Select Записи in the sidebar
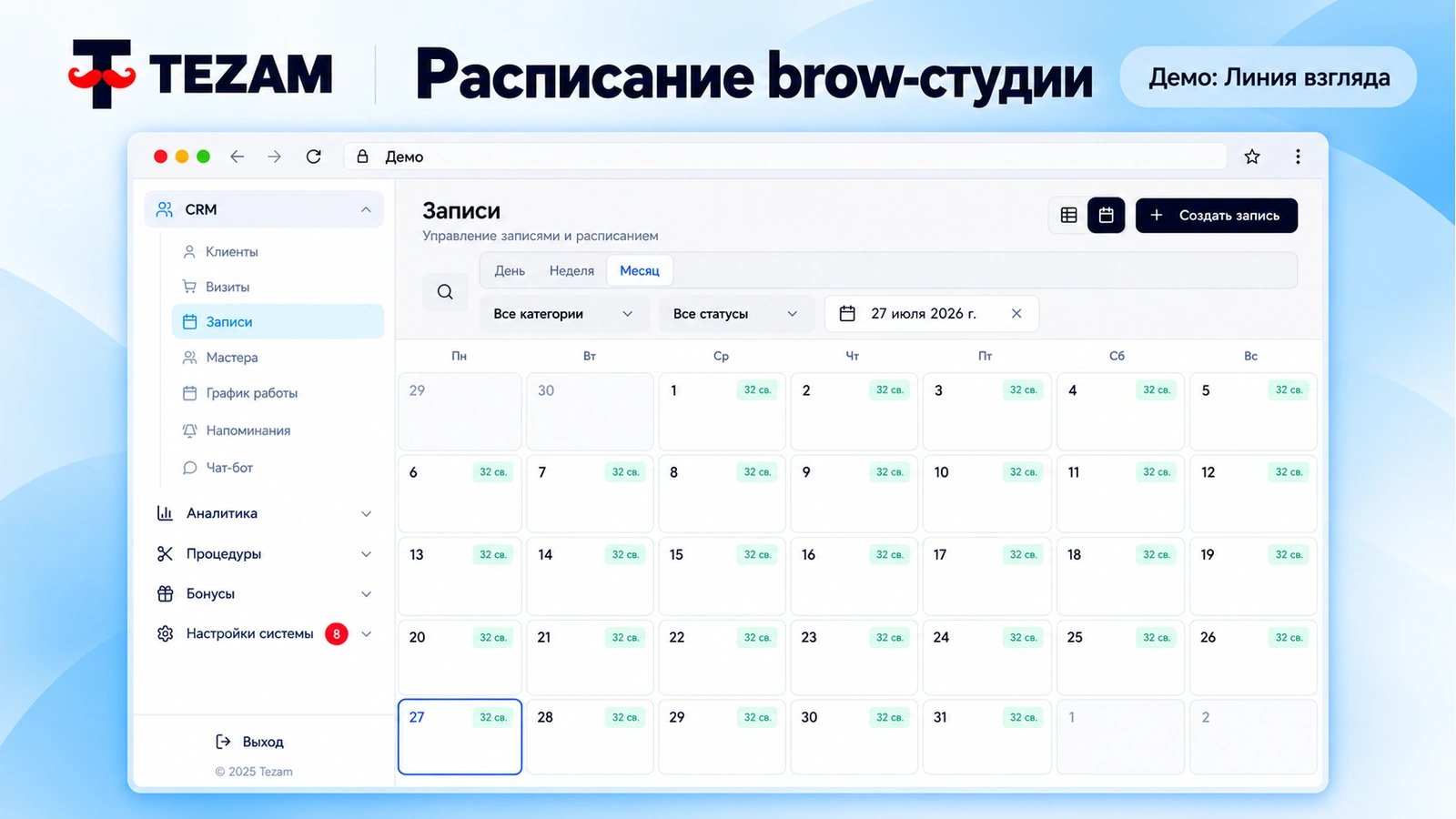 (278, 321)
